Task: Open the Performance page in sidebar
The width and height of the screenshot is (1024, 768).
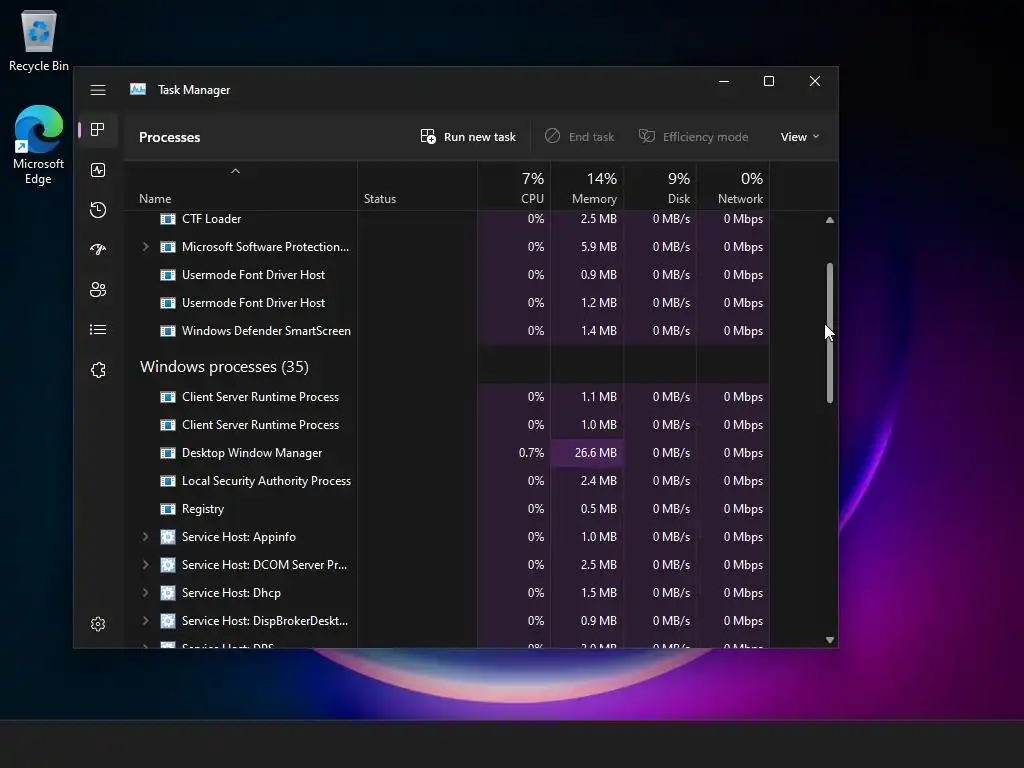Action: 98,170
